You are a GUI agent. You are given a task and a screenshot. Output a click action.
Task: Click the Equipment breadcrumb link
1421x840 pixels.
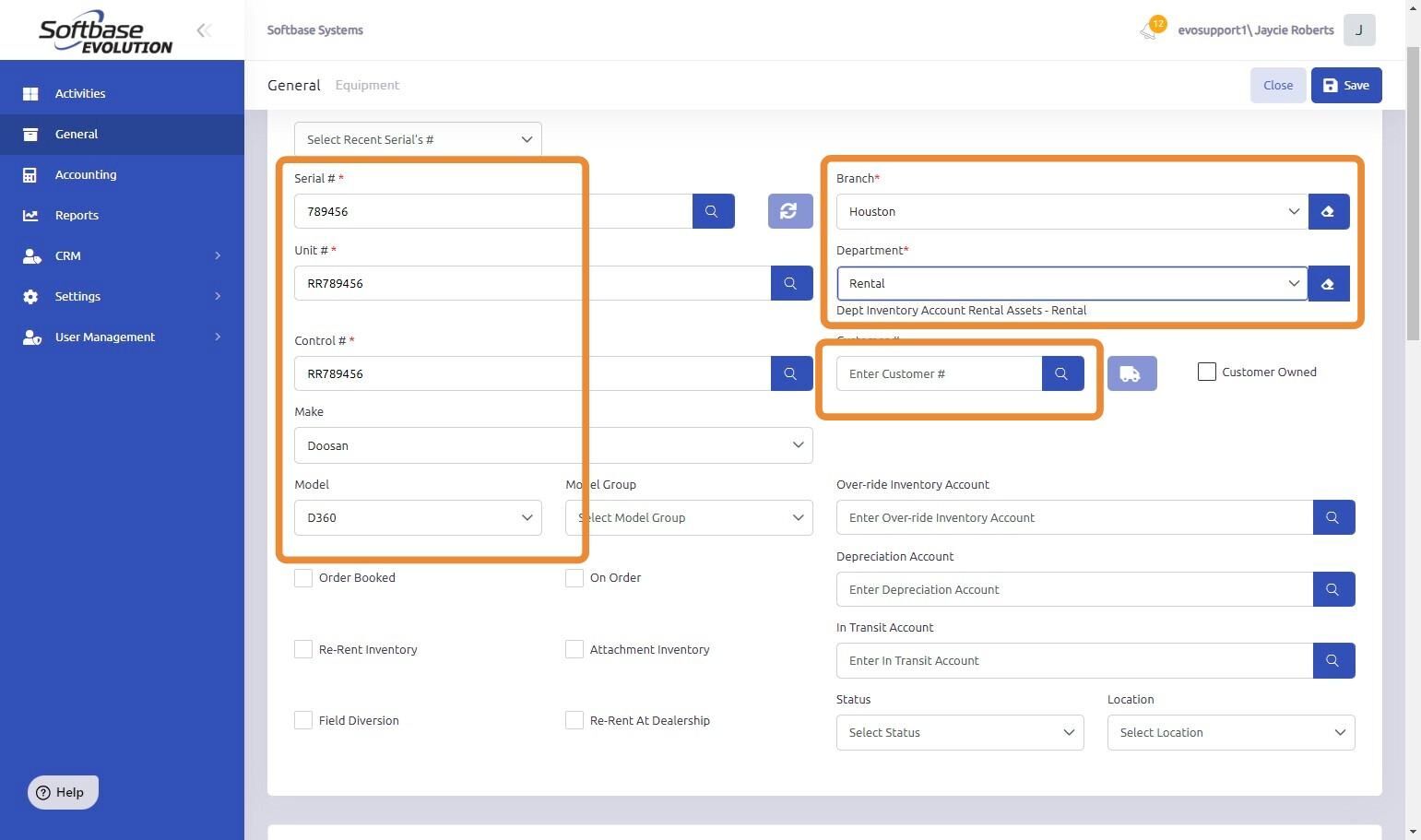(367, 85)
